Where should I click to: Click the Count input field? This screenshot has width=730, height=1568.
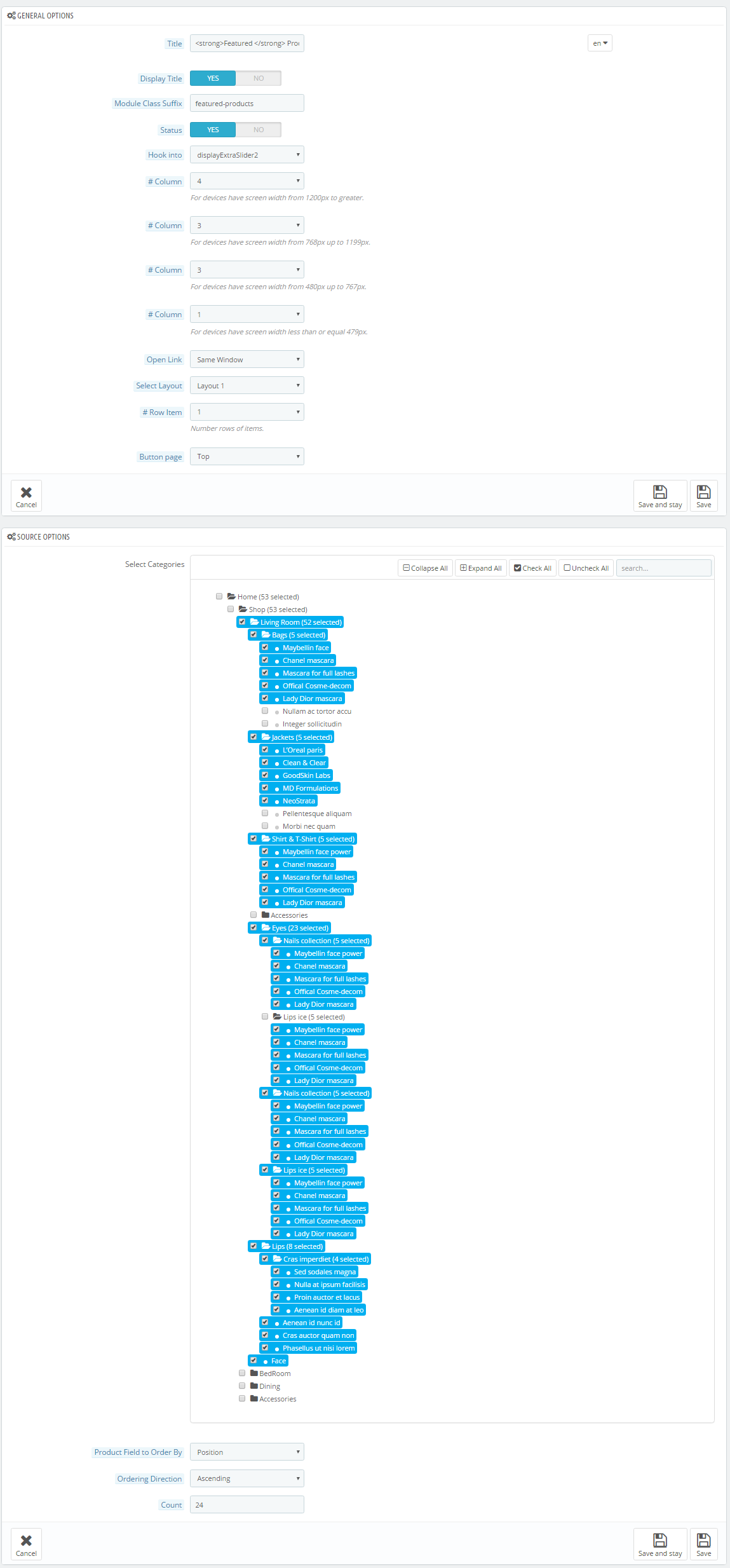pos(247,1504)
